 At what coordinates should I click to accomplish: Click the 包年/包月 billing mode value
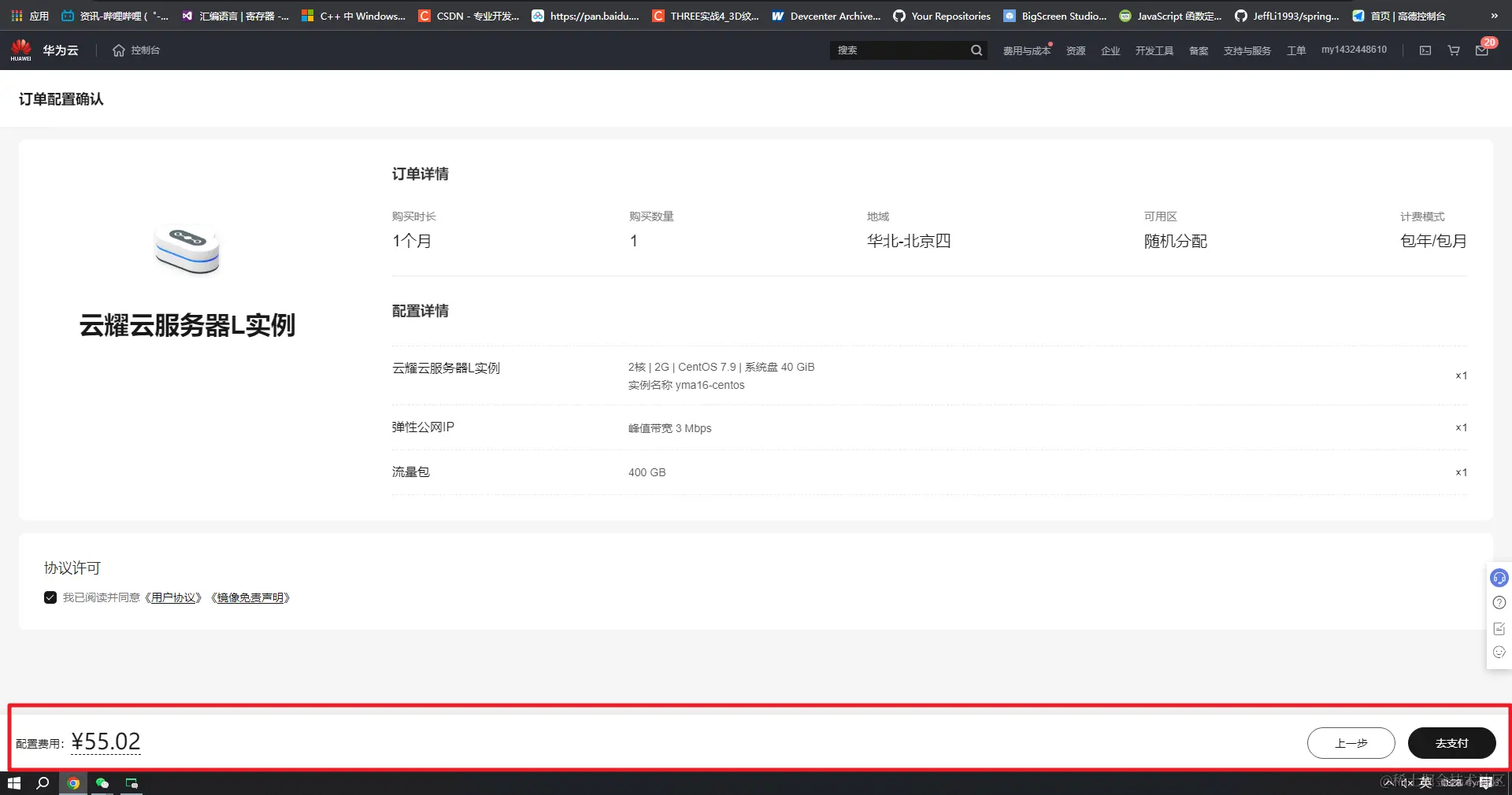click(x=1433, y=241)
